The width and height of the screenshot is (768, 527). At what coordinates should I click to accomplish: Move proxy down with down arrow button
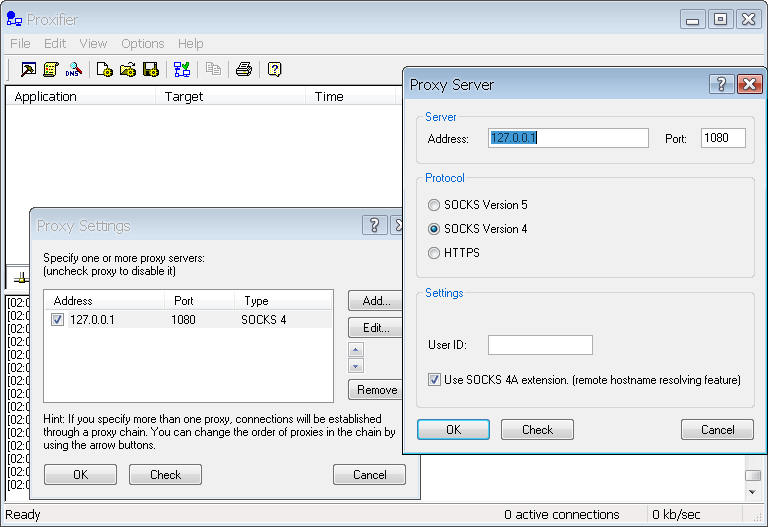[x=356, y=366]
